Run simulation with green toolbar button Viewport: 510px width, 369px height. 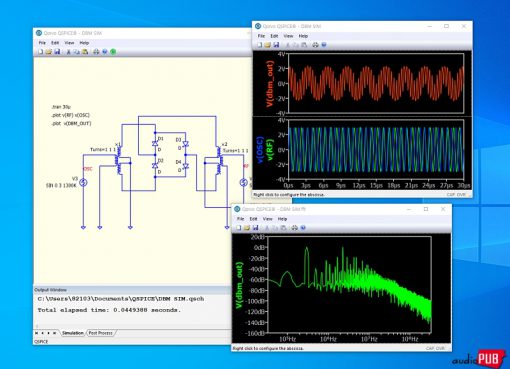113,52
